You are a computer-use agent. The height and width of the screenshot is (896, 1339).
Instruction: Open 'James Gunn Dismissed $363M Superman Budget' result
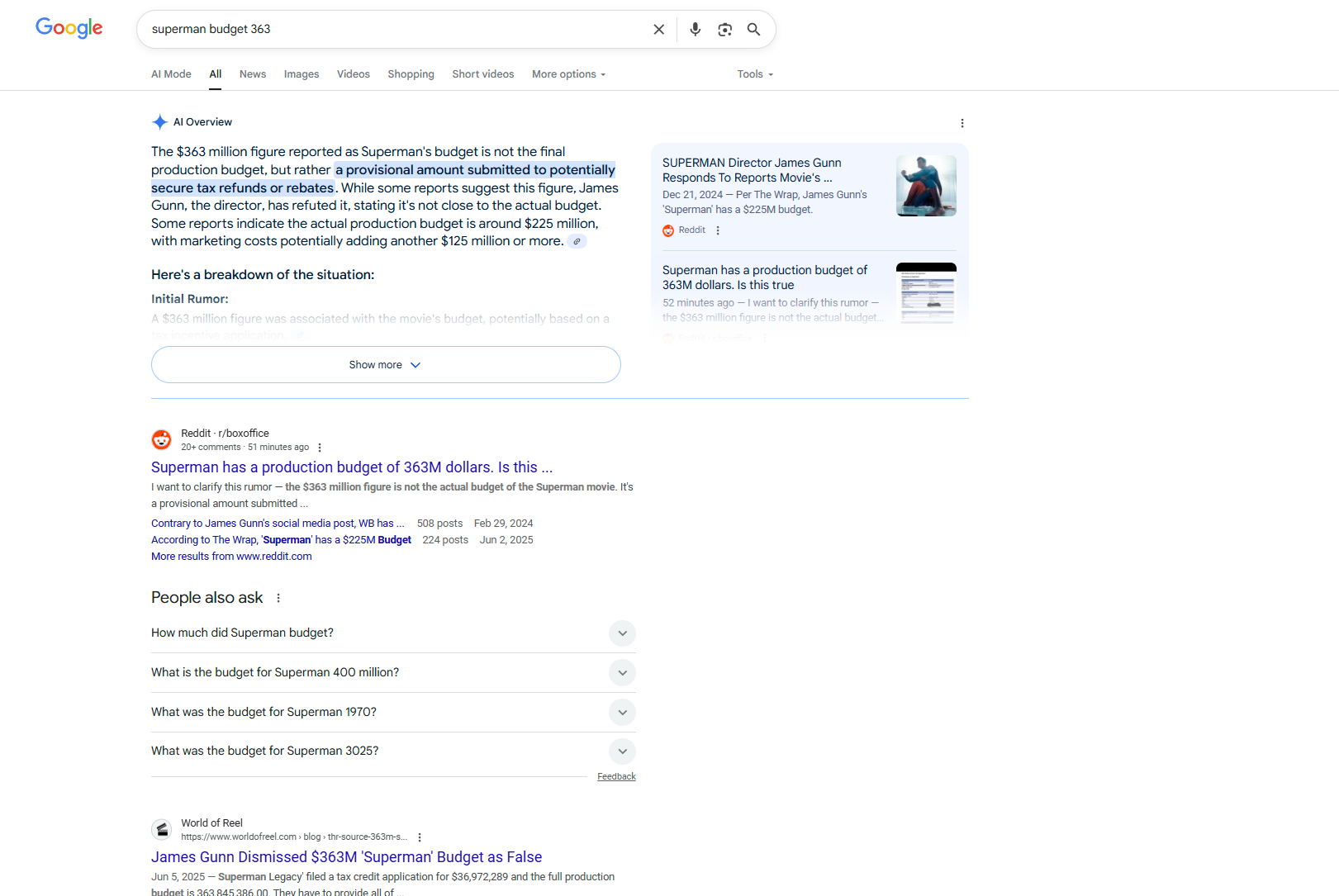pos(346,857)
